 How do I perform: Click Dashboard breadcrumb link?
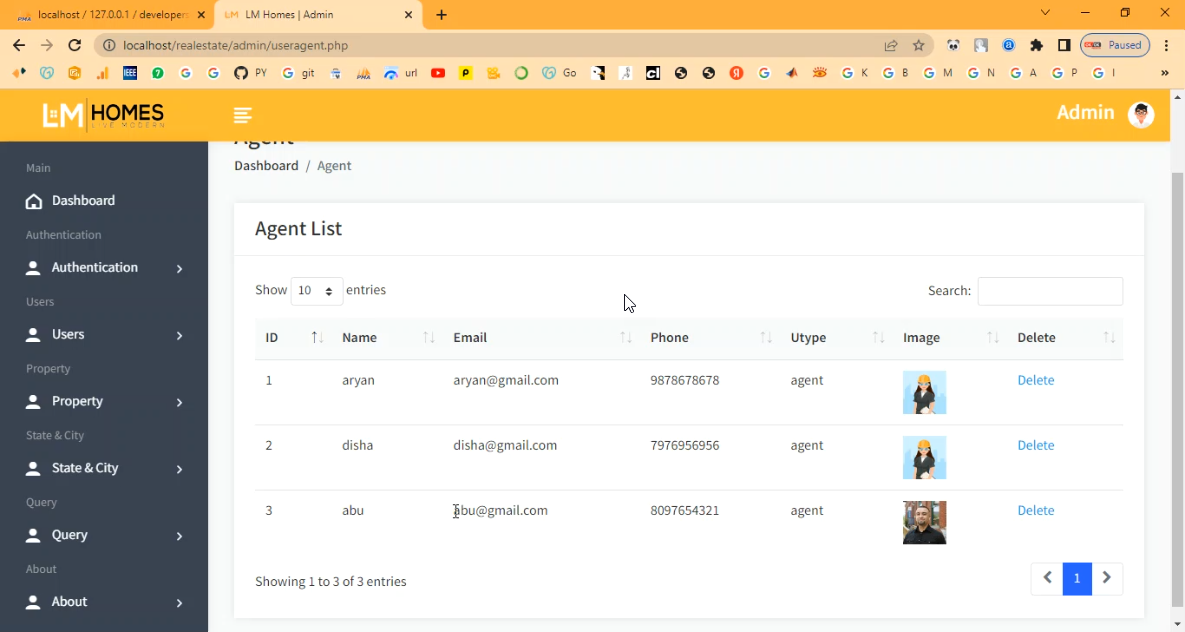(266, 166)
